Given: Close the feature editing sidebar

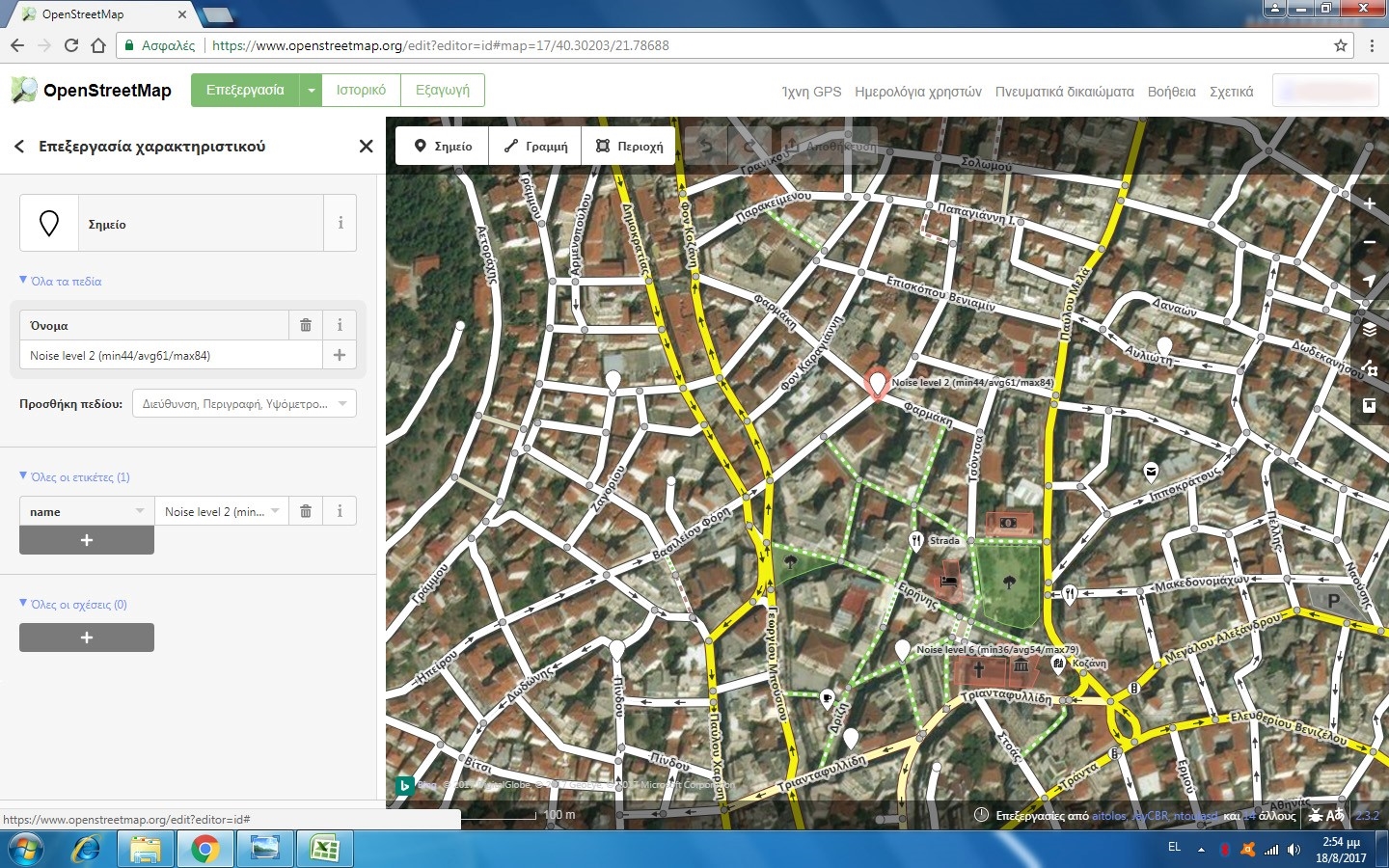Looking at the screenshot, I should click(x=366, y=147).
